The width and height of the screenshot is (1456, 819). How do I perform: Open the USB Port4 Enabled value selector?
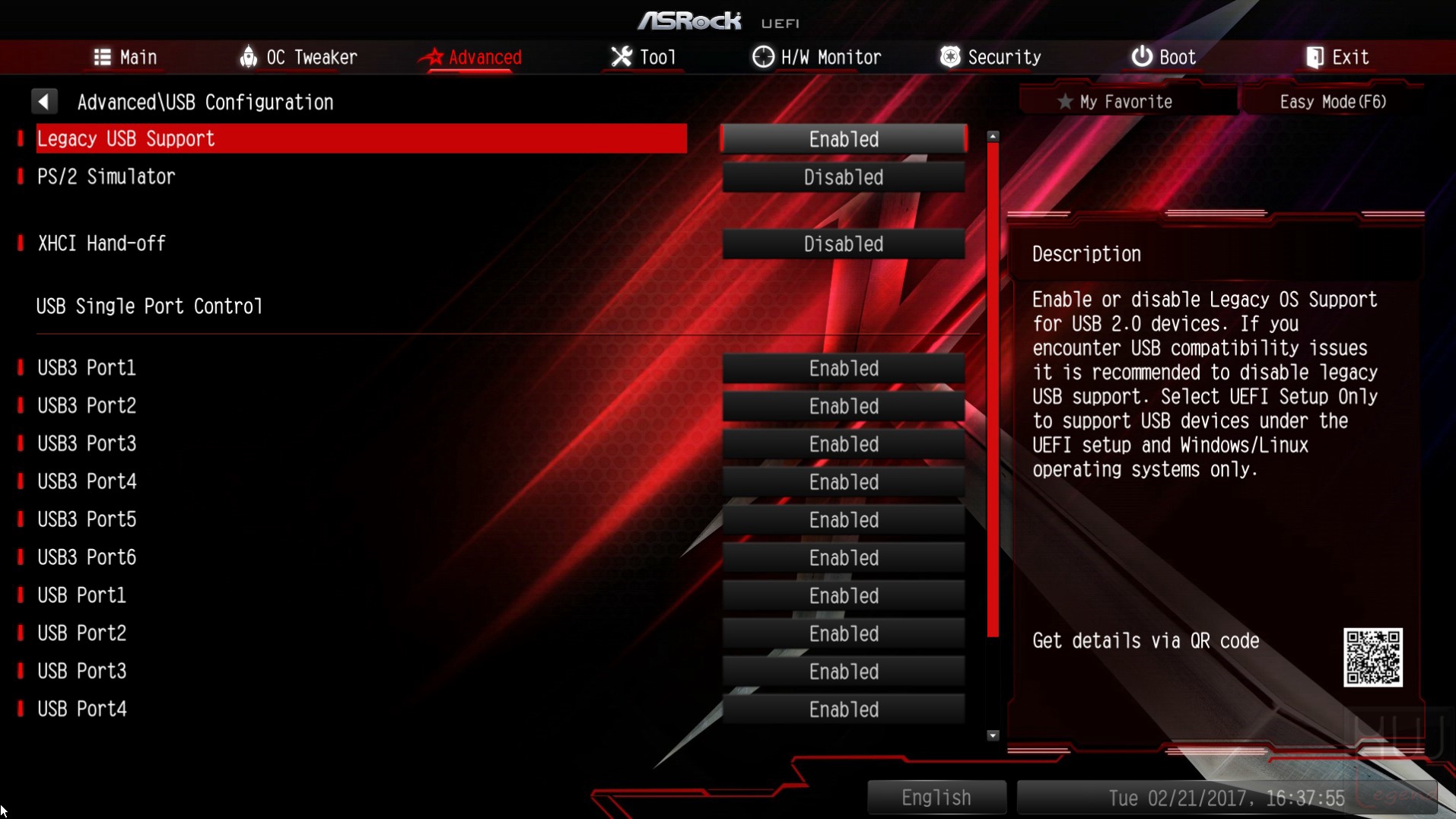[844, 709]
